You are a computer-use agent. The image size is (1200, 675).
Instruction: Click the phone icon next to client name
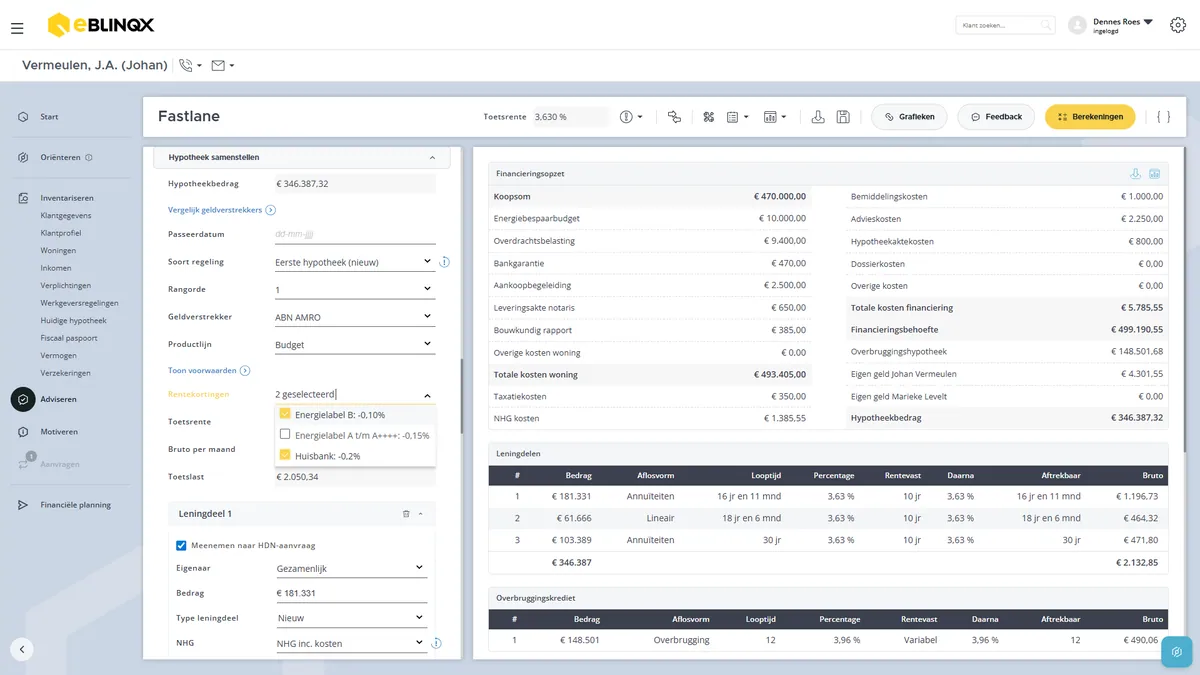185,65
